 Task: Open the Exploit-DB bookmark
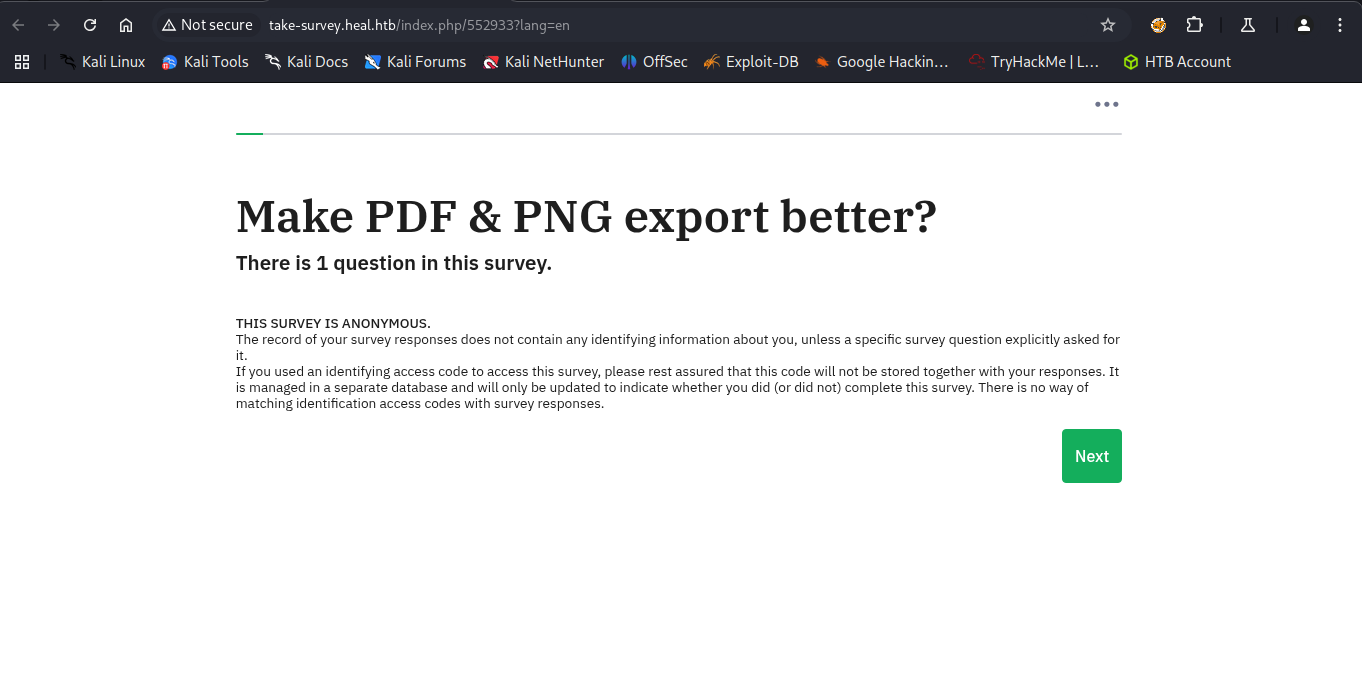tap(750, 62)
